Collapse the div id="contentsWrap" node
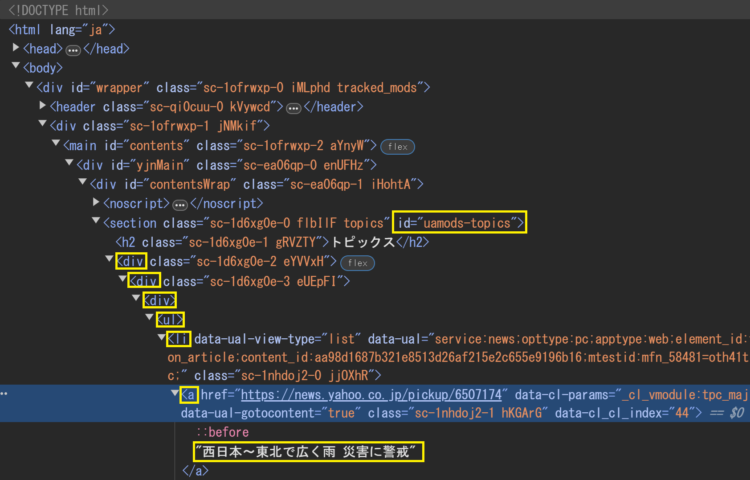750x480 pixels. point(83,182)
